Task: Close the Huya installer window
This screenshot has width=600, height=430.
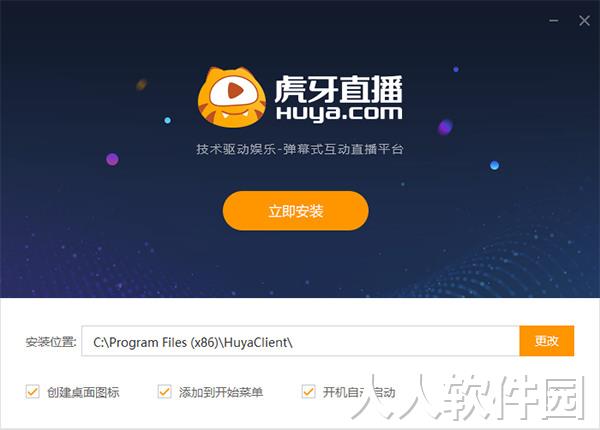Action: coord(584,20)
